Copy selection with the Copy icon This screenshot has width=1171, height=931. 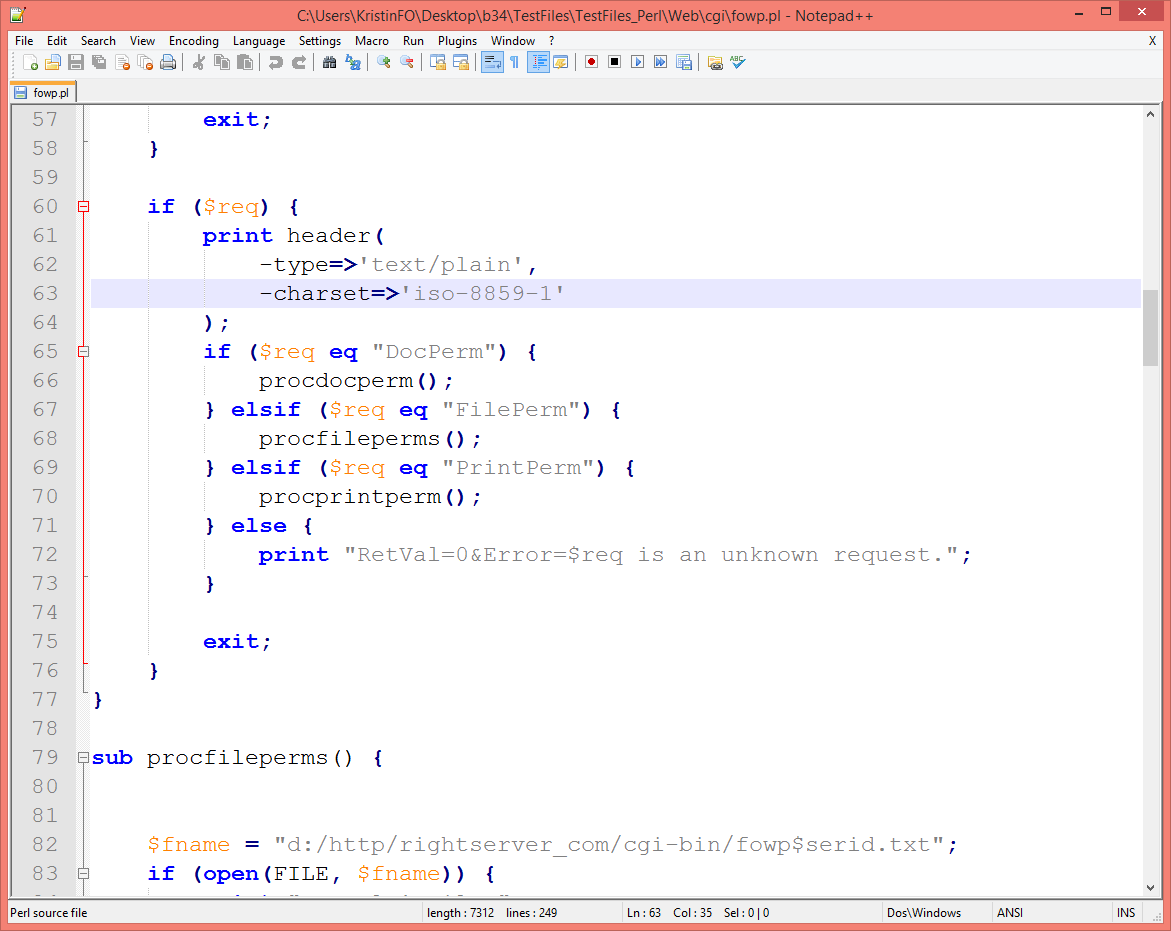point(222,63)
